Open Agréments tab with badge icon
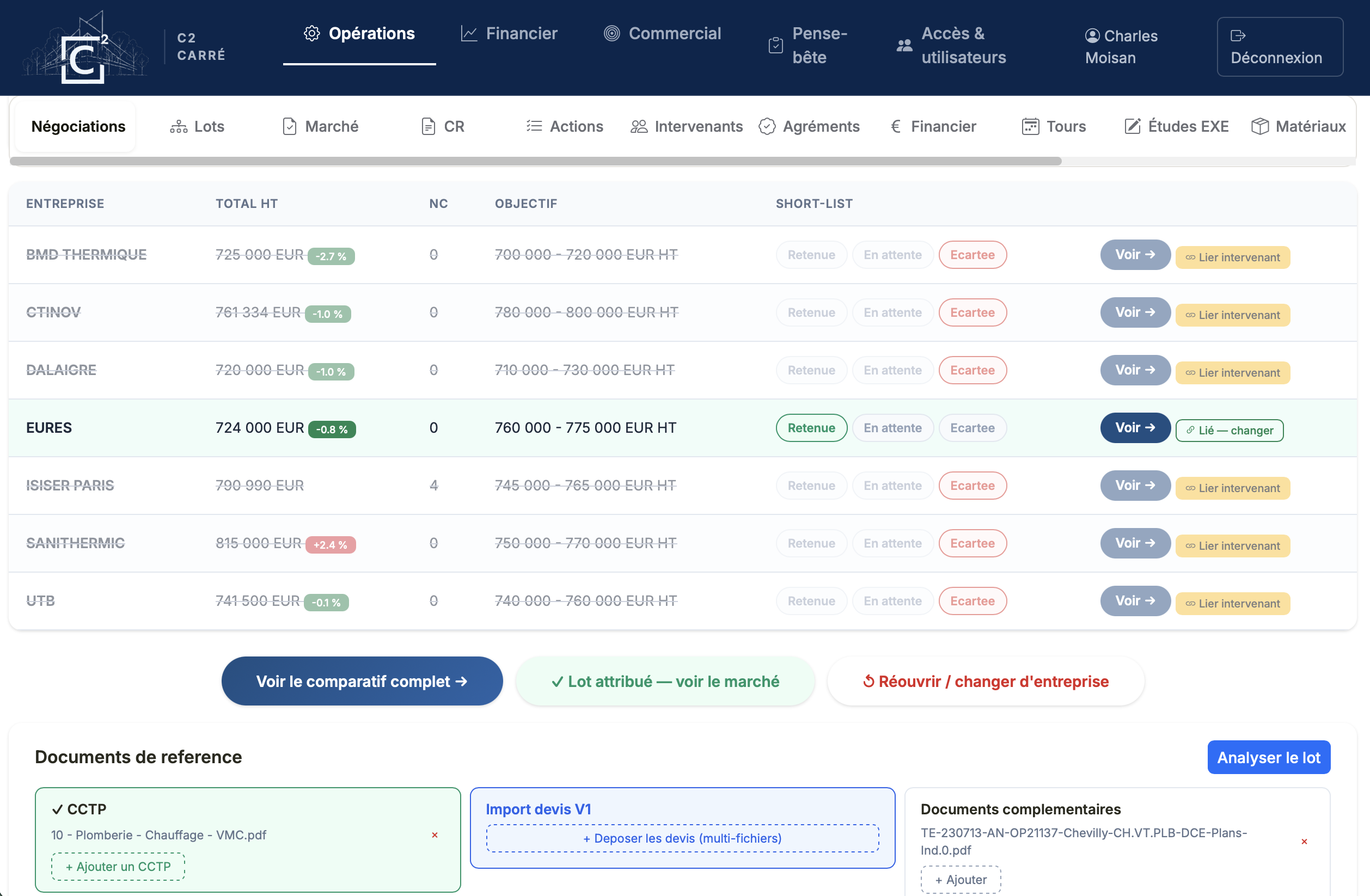Viewport: 1370px width, 896px height. 809,126
